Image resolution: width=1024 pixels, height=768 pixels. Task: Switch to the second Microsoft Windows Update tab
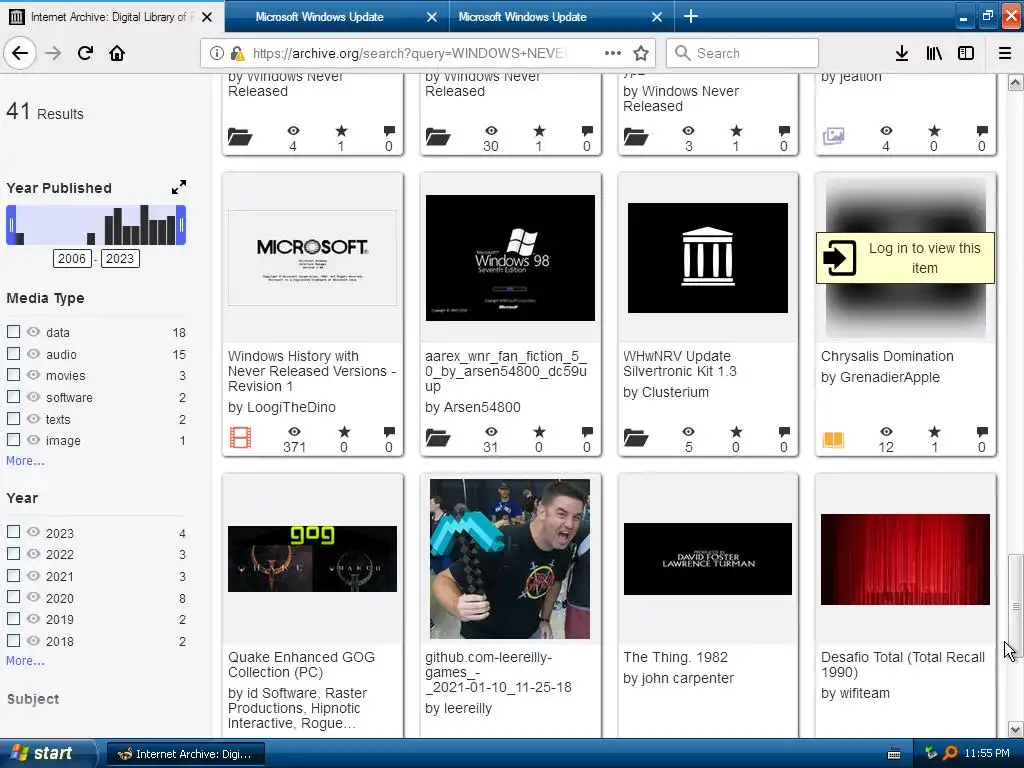562,16
